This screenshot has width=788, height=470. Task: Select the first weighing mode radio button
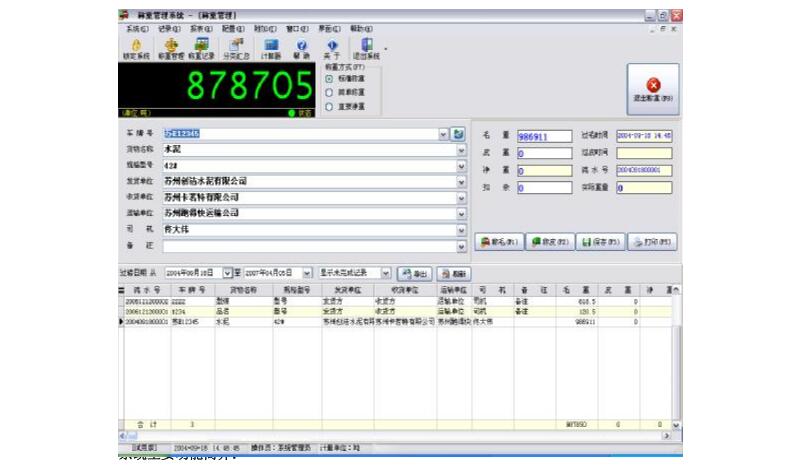pos(329,79)
